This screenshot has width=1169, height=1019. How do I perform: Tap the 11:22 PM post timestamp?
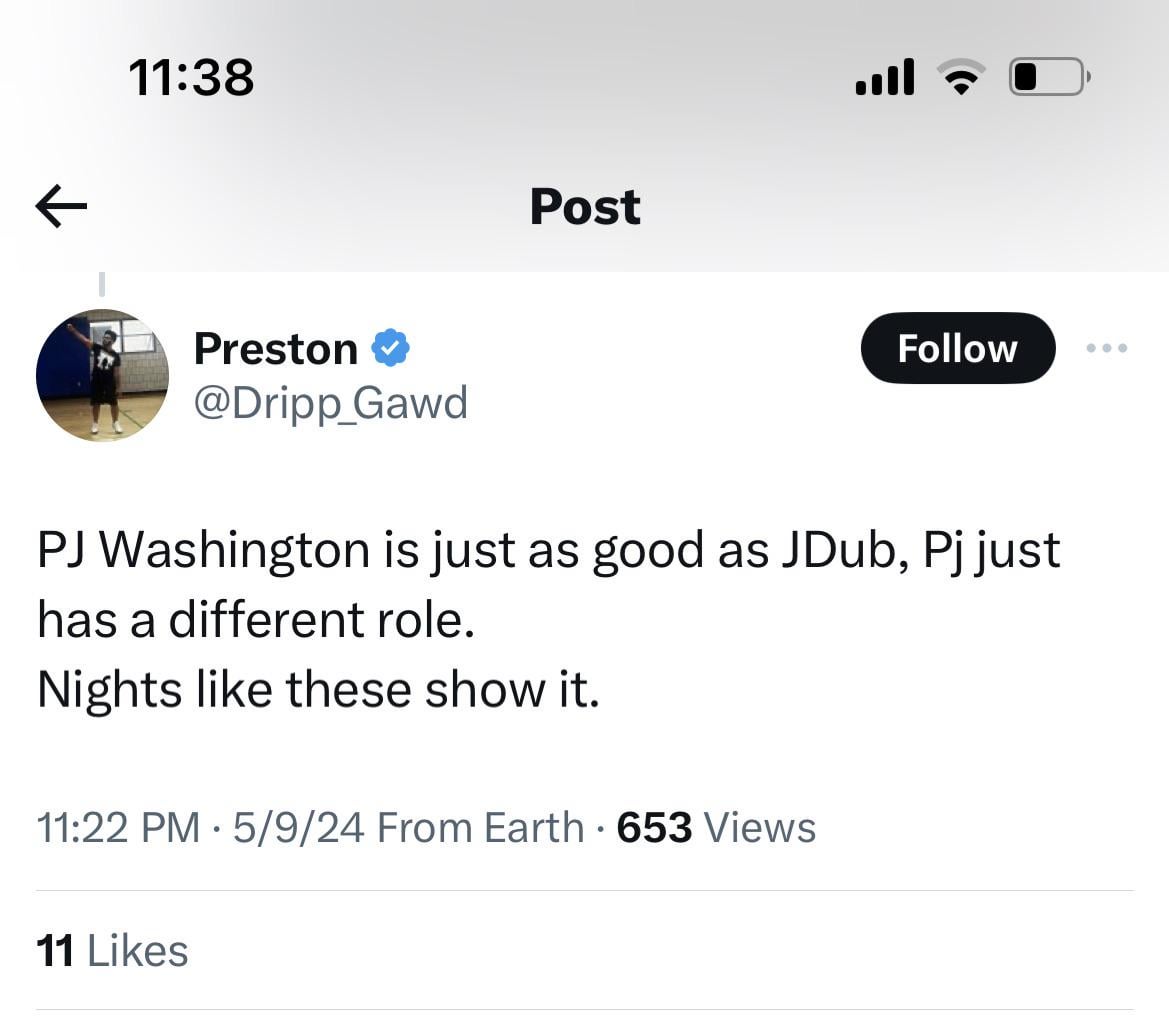point(119,827)
